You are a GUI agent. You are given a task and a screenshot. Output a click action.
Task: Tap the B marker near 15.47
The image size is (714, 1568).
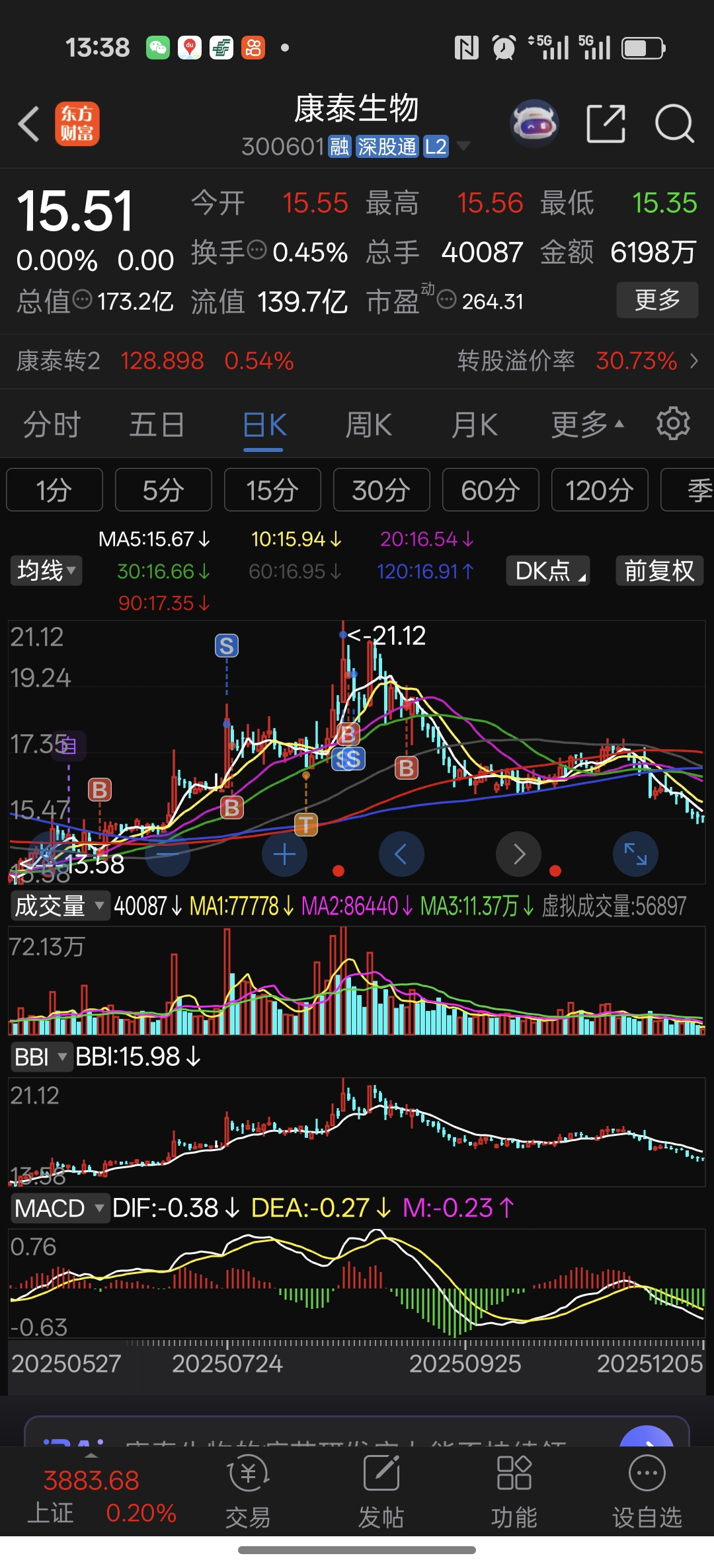click(100, 790)
